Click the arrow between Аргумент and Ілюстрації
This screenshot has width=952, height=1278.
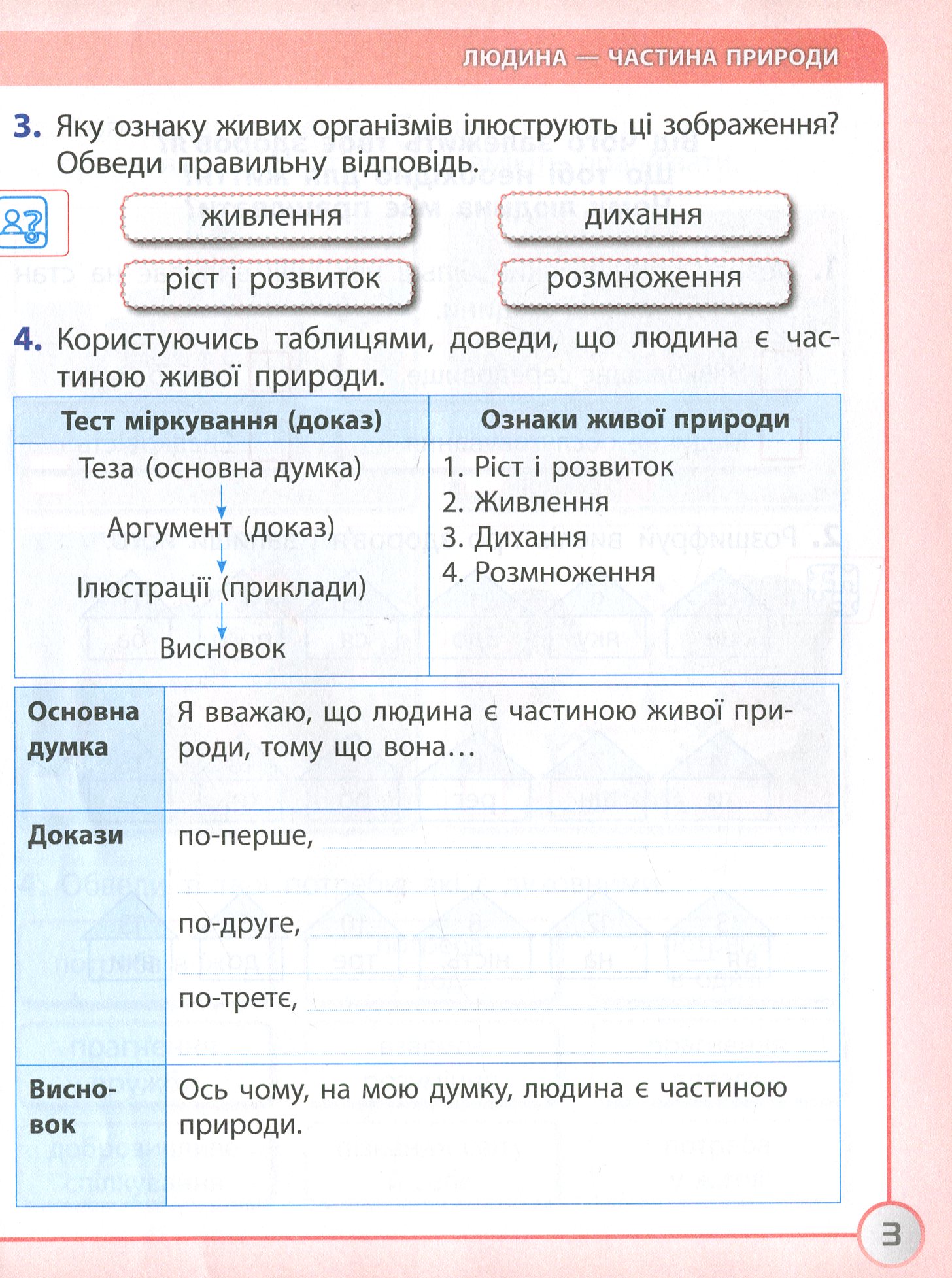pos(222,559)
